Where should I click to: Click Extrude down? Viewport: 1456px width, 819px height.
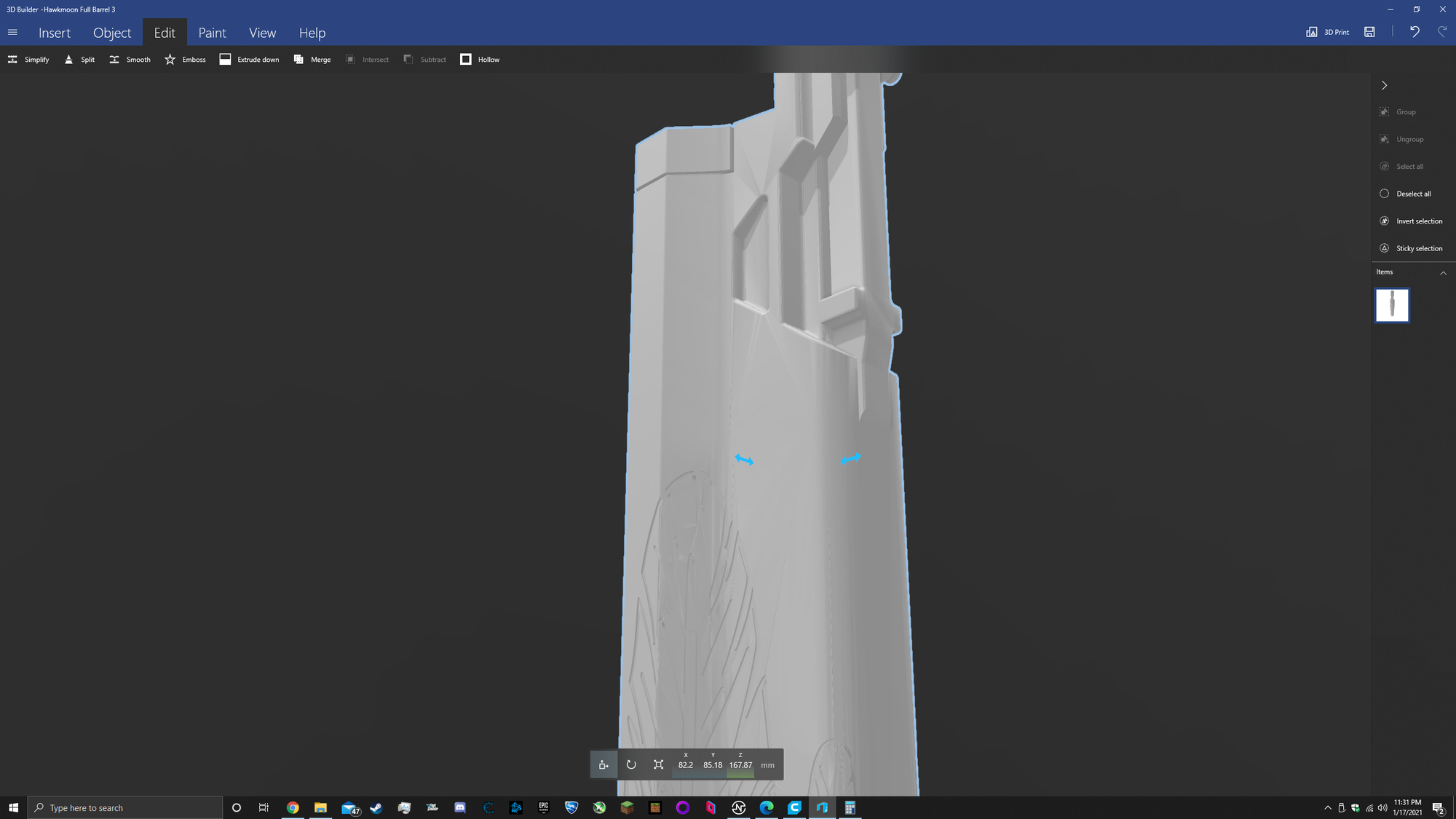click(249, 60)
